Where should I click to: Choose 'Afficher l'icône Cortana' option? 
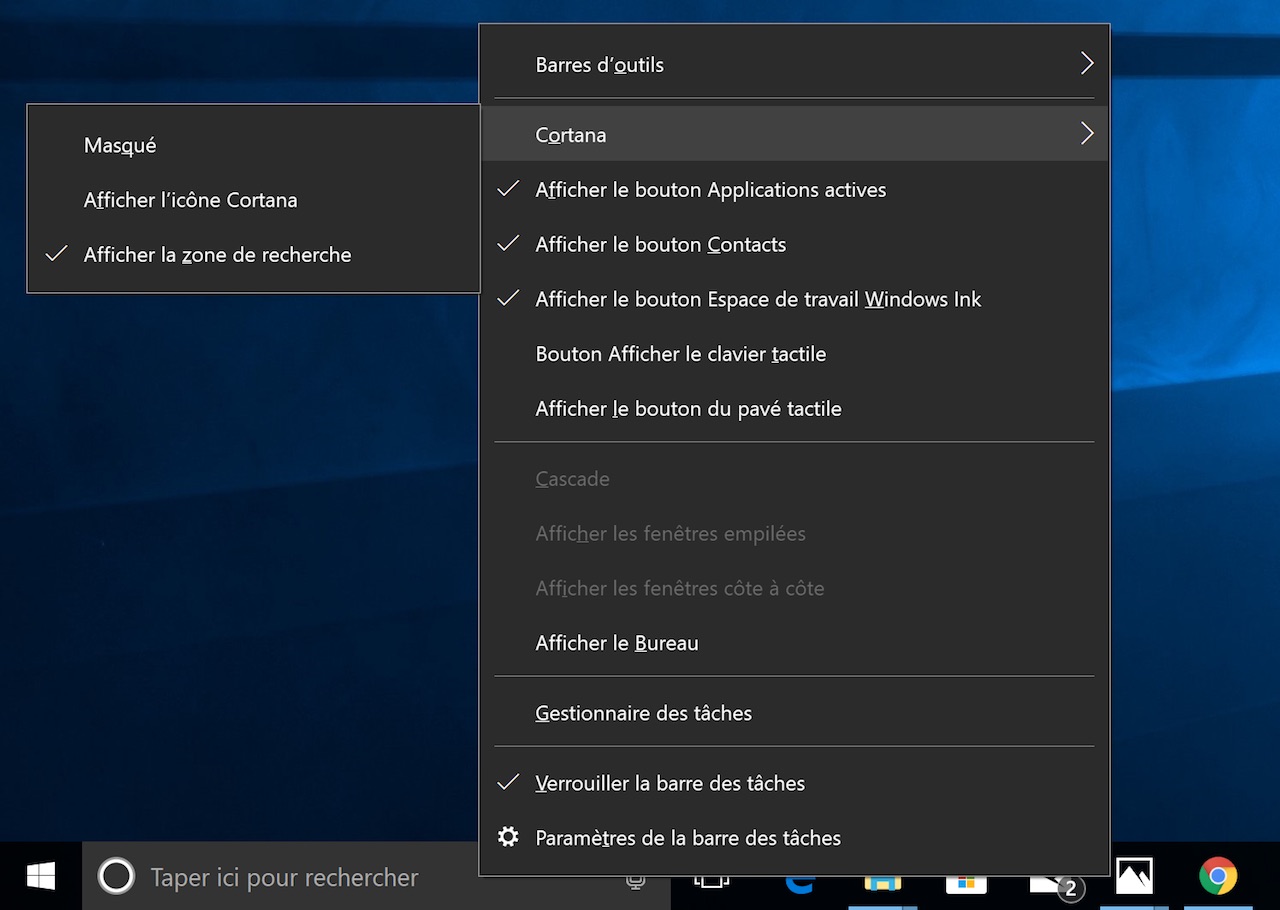point(253,200)
